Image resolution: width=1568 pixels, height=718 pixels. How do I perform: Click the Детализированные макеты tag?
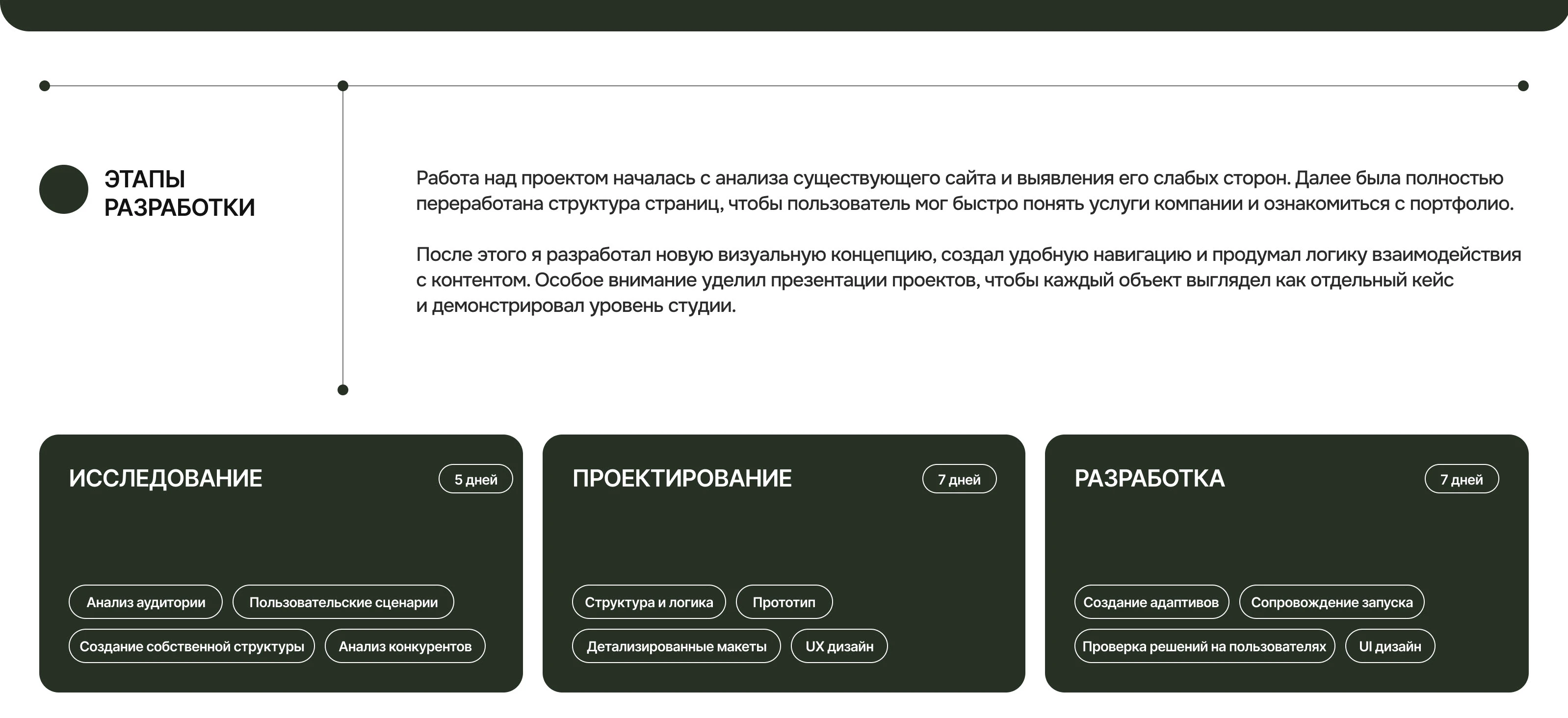(x=677, y=645)
